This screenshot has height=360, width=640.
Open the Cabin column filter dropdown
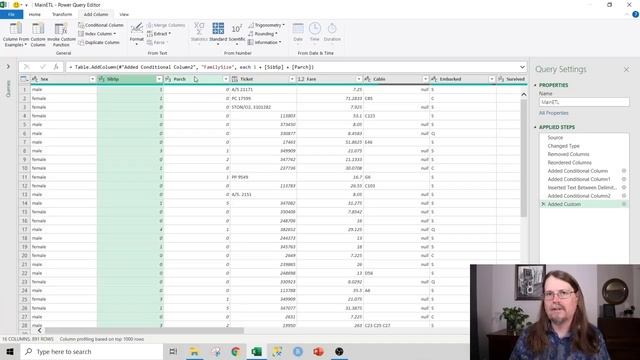click(x=425, y=79)
